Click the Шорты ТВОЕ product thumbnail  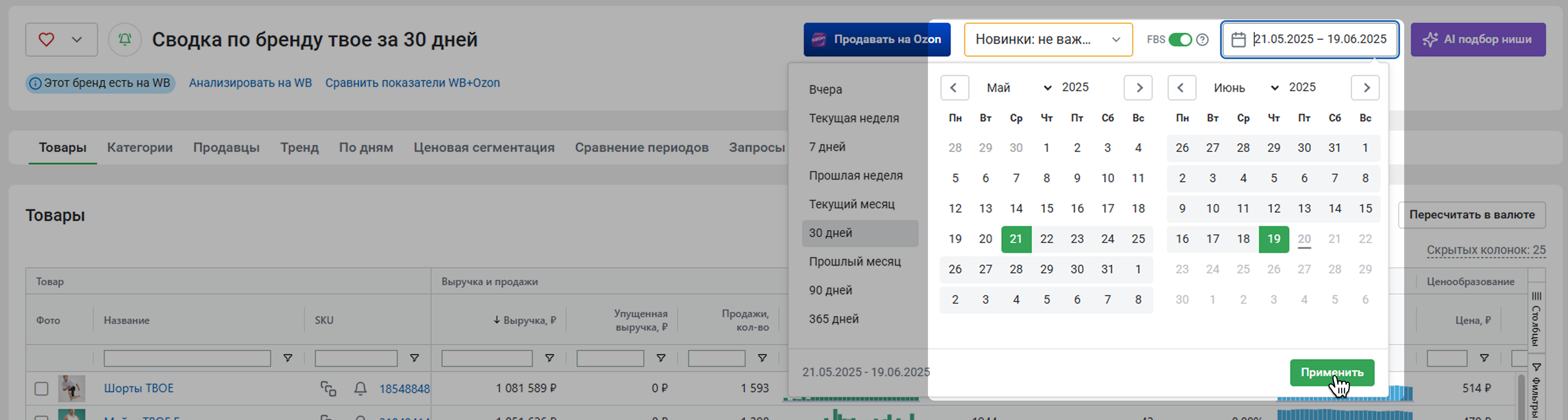(72, 388)
